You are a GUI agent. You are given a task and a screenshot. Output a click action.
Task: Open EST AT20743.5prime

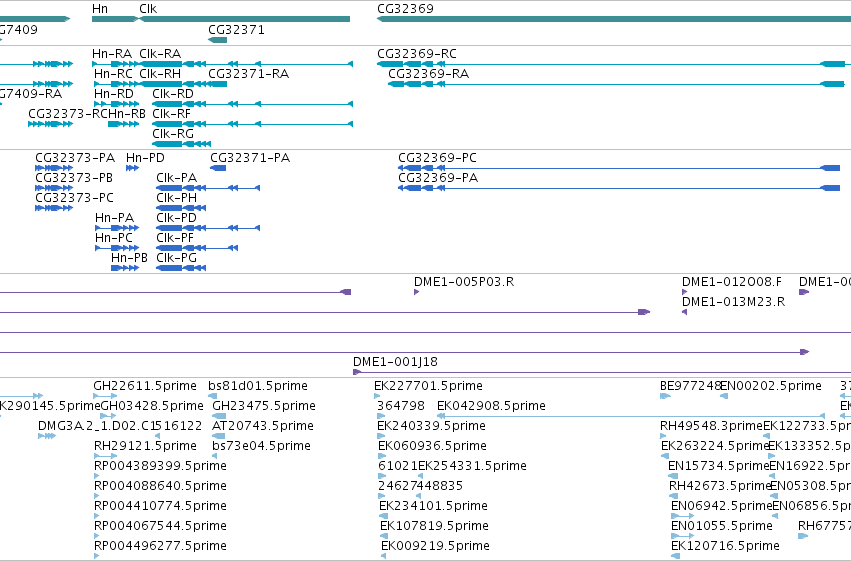tap(263, 426)
